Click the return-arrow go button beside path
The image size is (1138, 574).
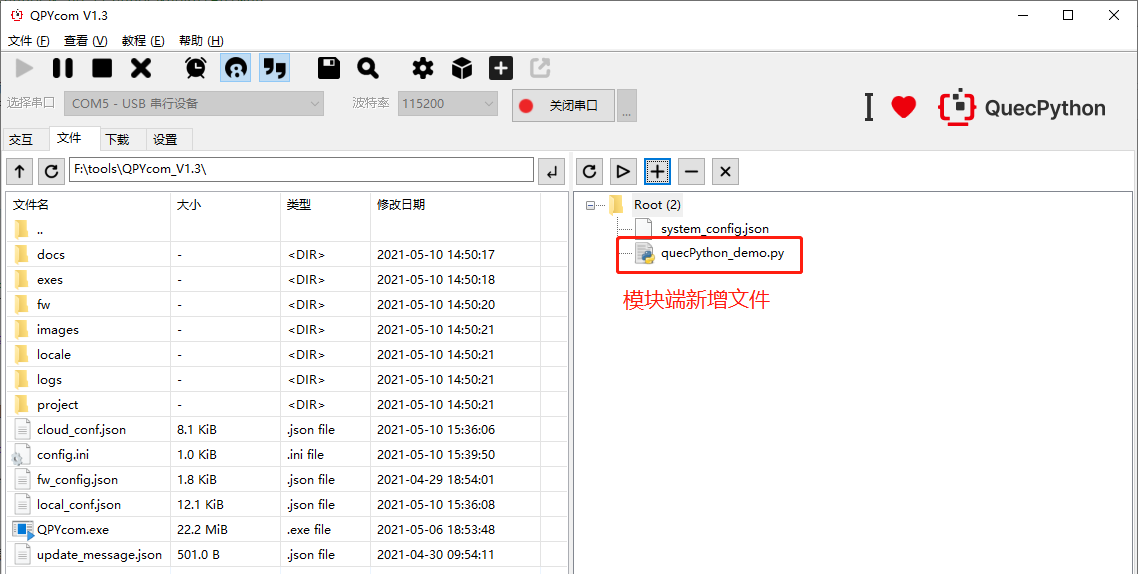pos(552,171)
